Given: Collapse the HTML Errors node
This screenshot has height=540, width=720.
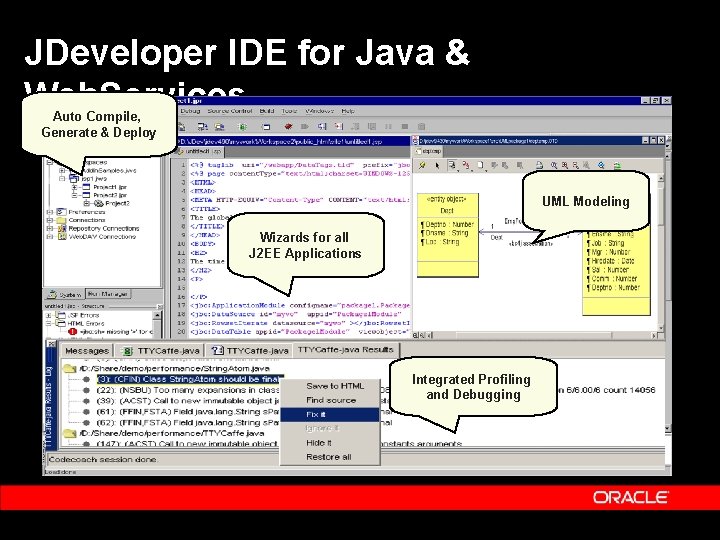Looking at the screenshot, I should tap(49, 323).
